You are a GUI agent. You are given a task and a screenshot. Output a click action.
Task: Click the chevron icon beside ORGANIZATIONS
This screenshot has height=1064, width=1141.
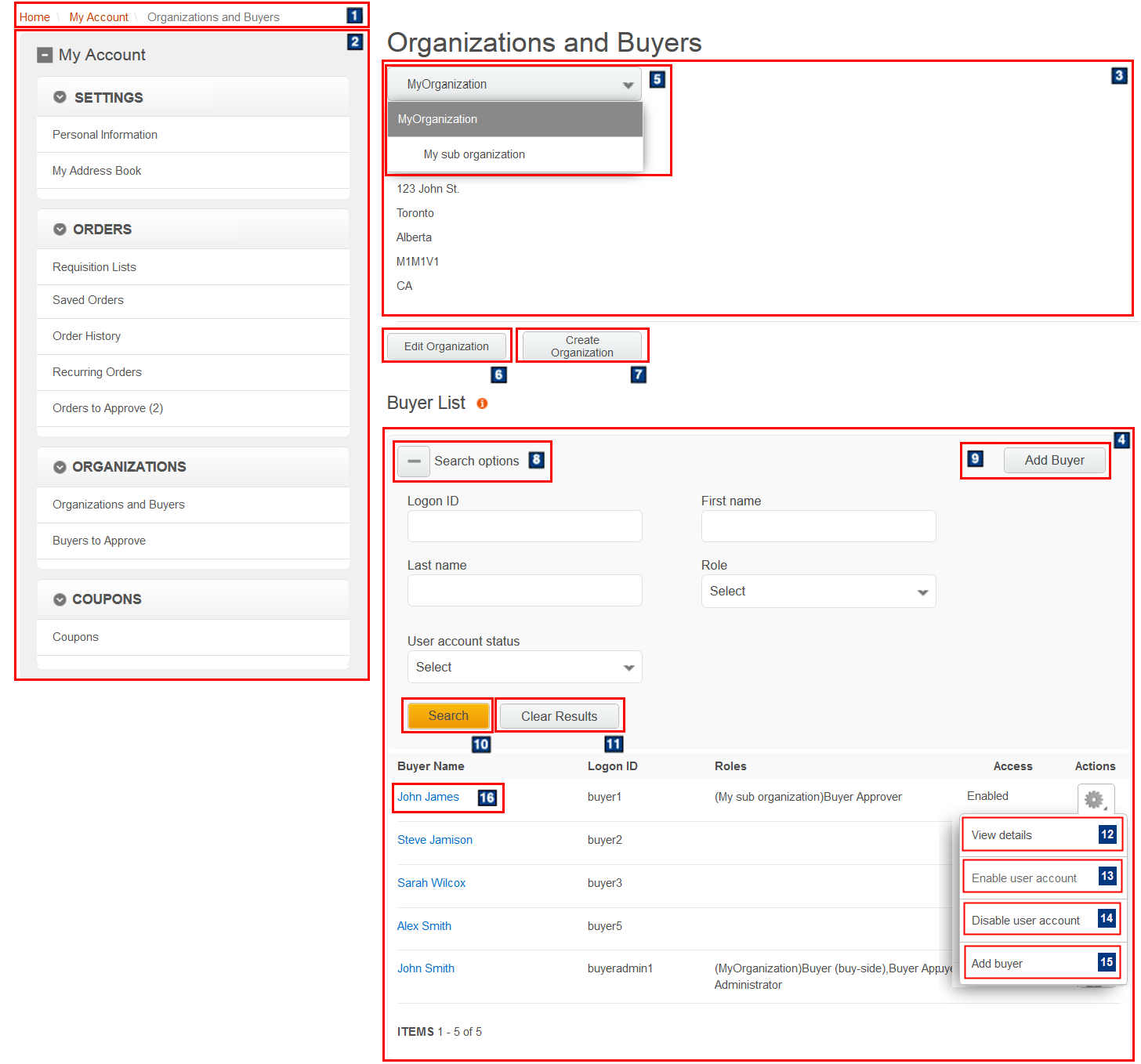point(60,466)
